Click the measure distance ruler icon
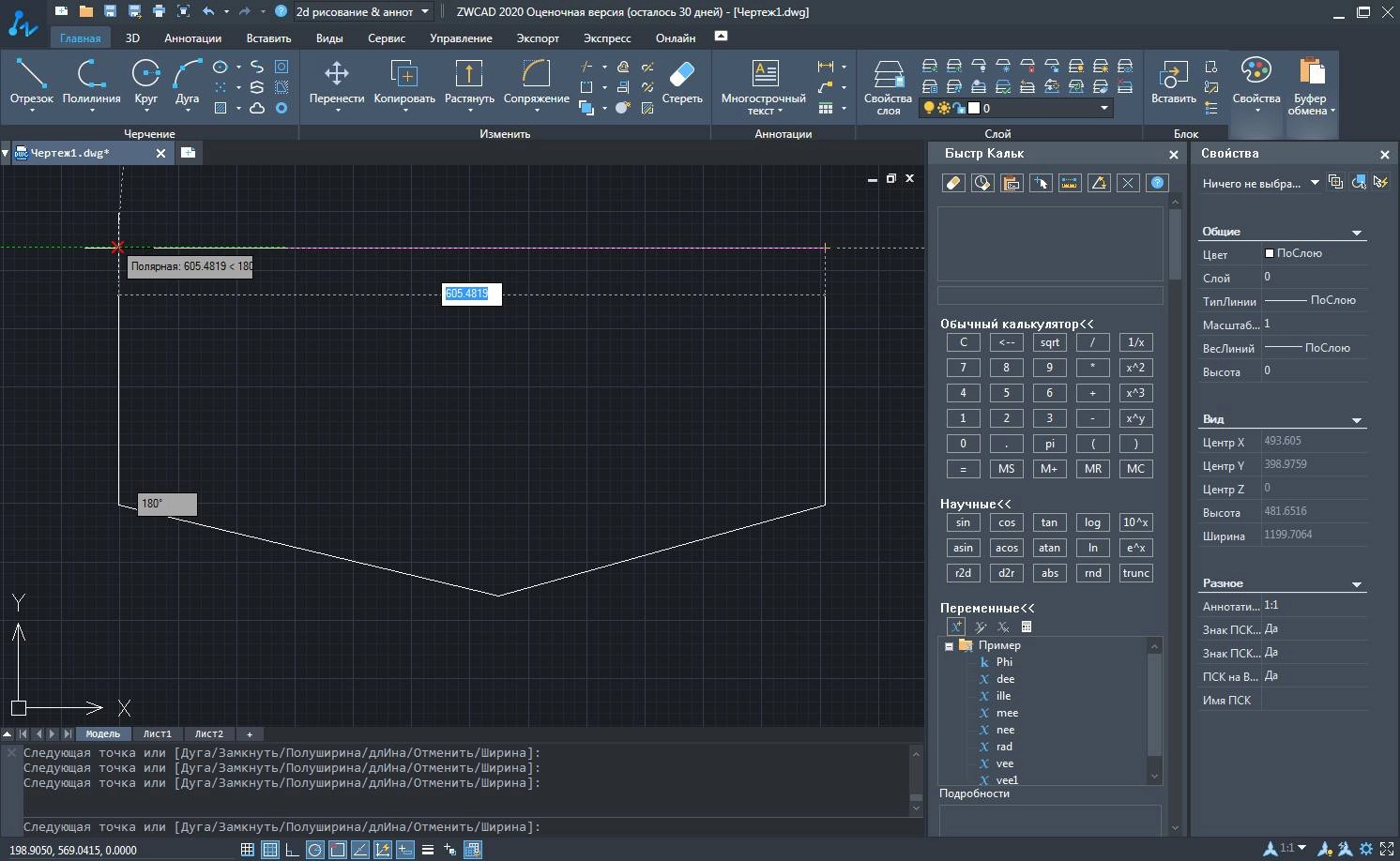 tap(1070, 183)
